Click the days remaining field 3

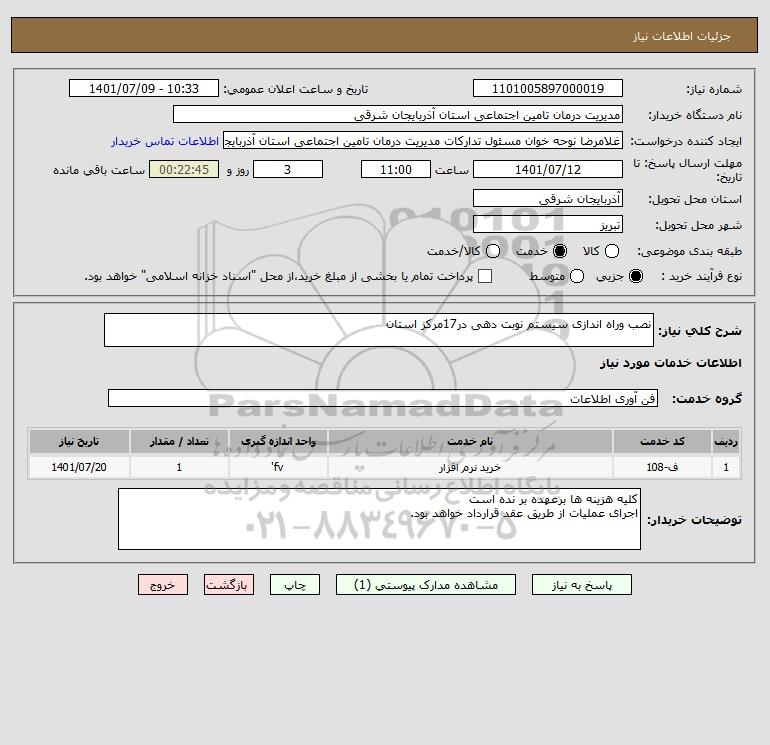pyautogui.click(x=288, y=169)
